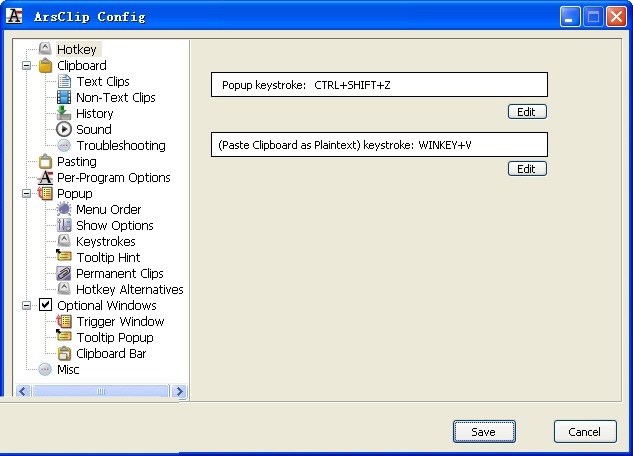Image resolution: width=633 pixels, height=456 pixels.
Task: Select Sound in the tree
Action: [x=94, y=129]
